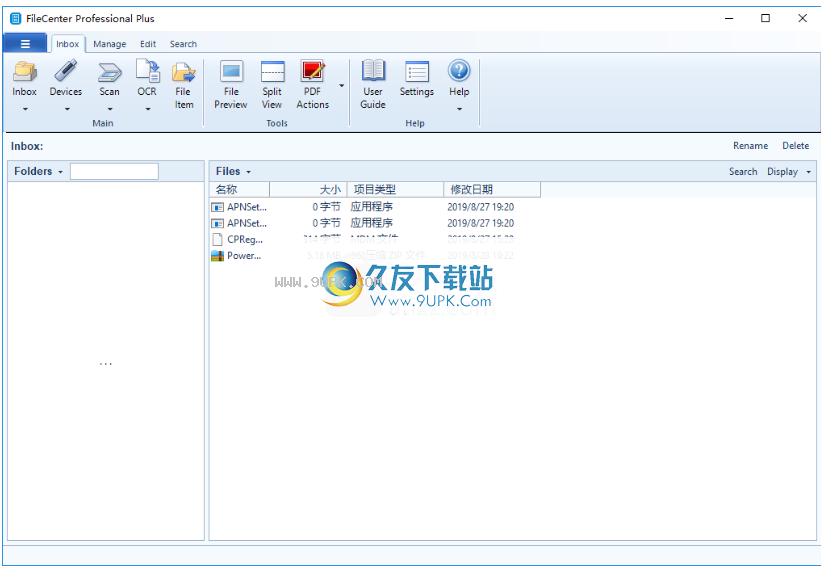Image resolution: width=821 pixels, height=569 pixels.
Task: Expand the Tools group extra arrow
Action: pos(341,85)
